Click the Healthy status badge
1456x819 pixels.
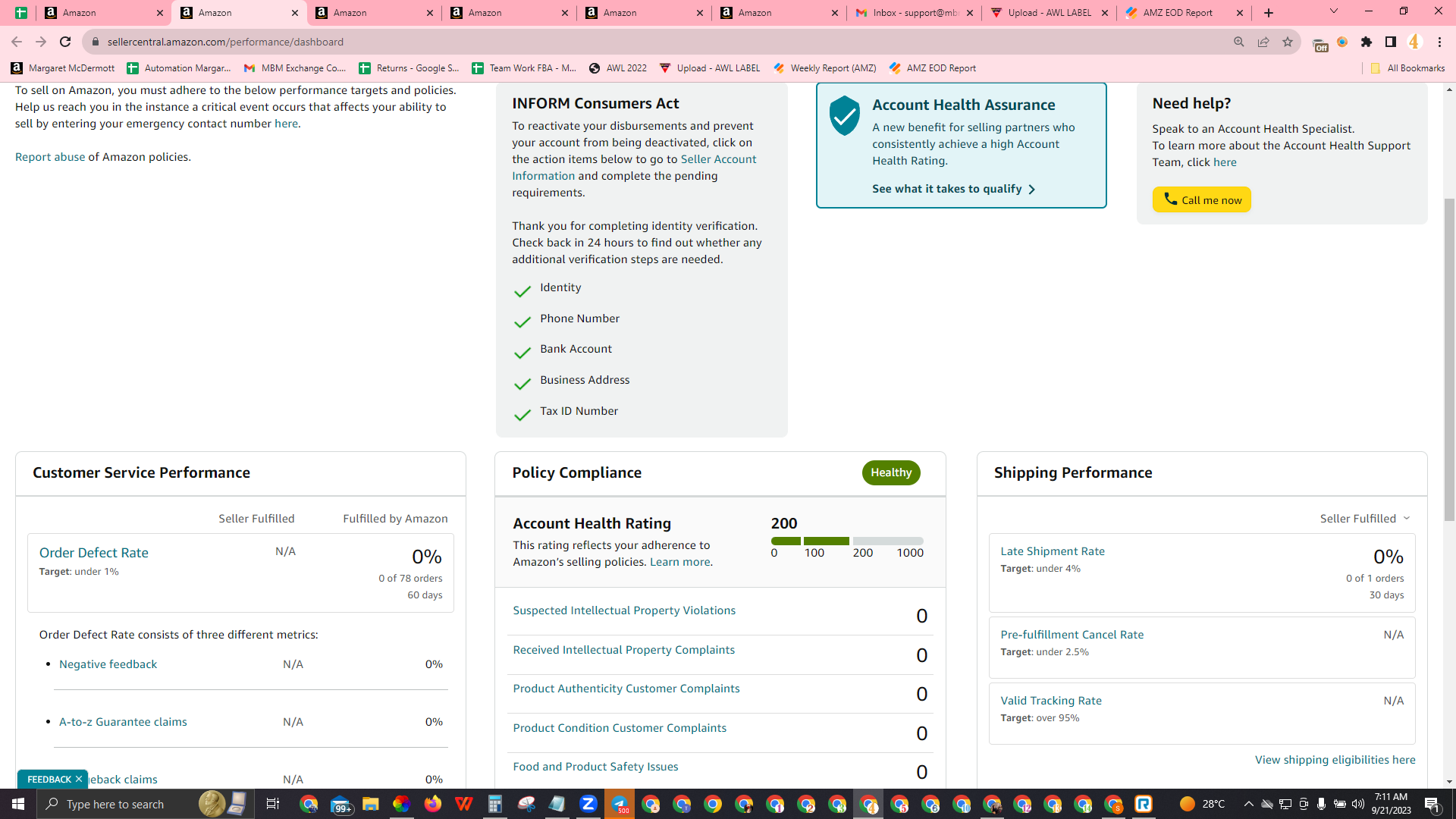[891, 473]
